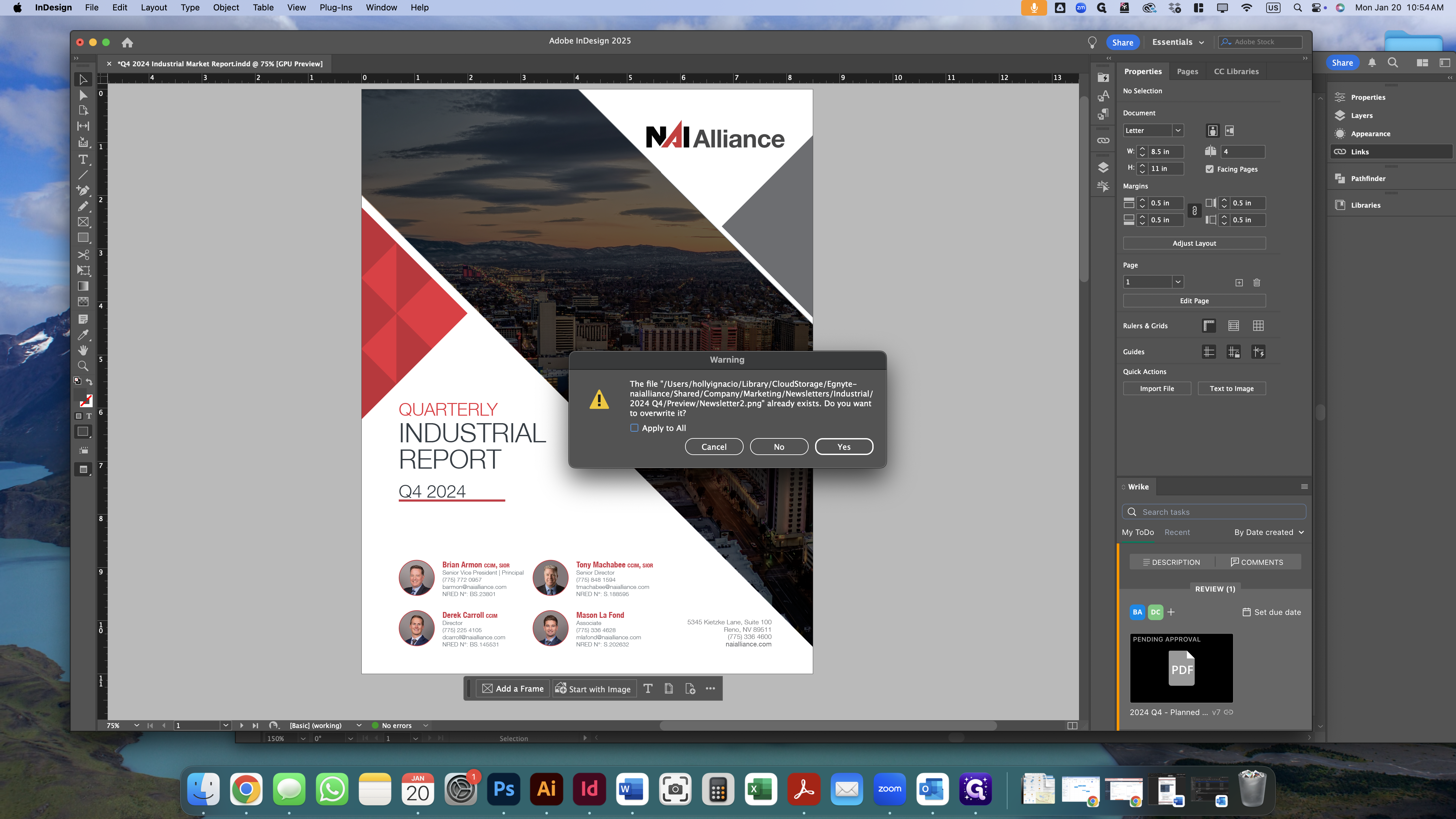Launch Photoshop from the dock
The image size is (1456, 819).
[503, 789]
